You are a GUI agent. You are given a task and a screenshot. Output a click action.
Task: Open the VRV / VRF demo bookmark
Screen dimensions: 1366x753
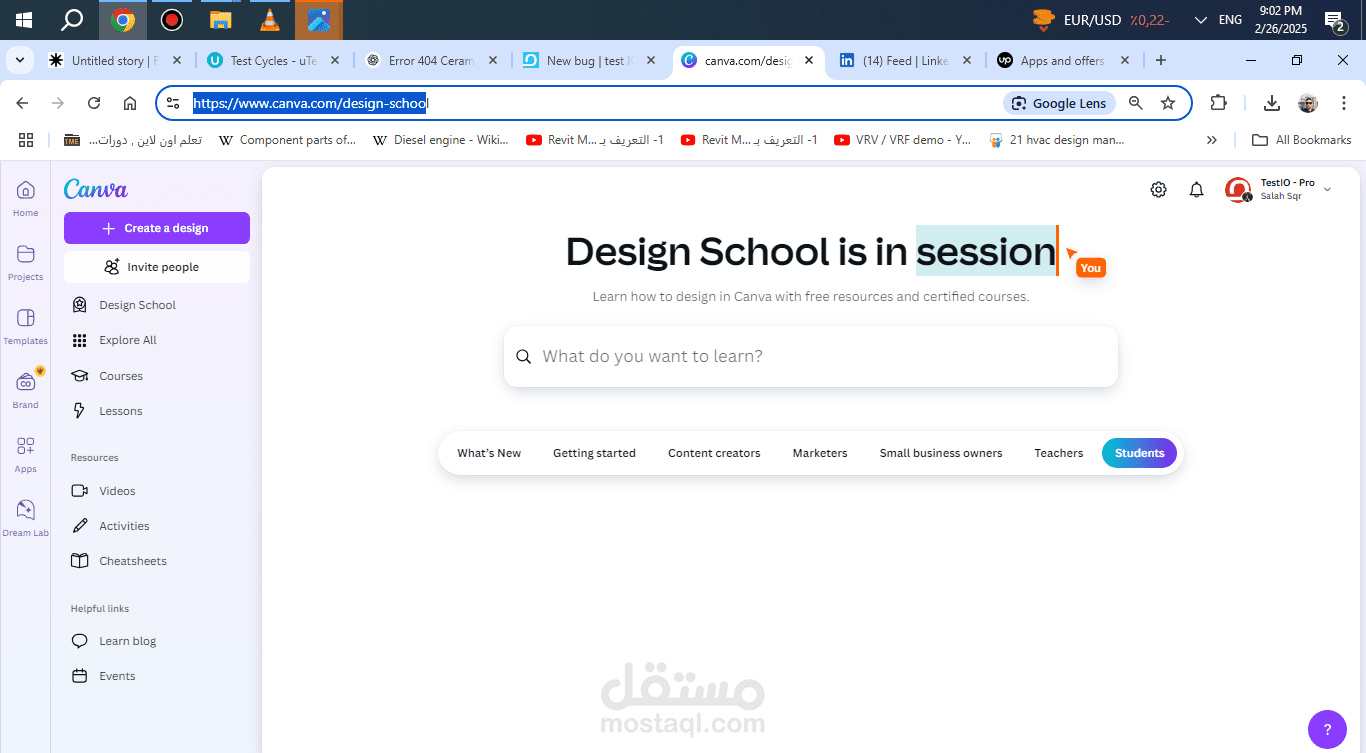[903, 140]
